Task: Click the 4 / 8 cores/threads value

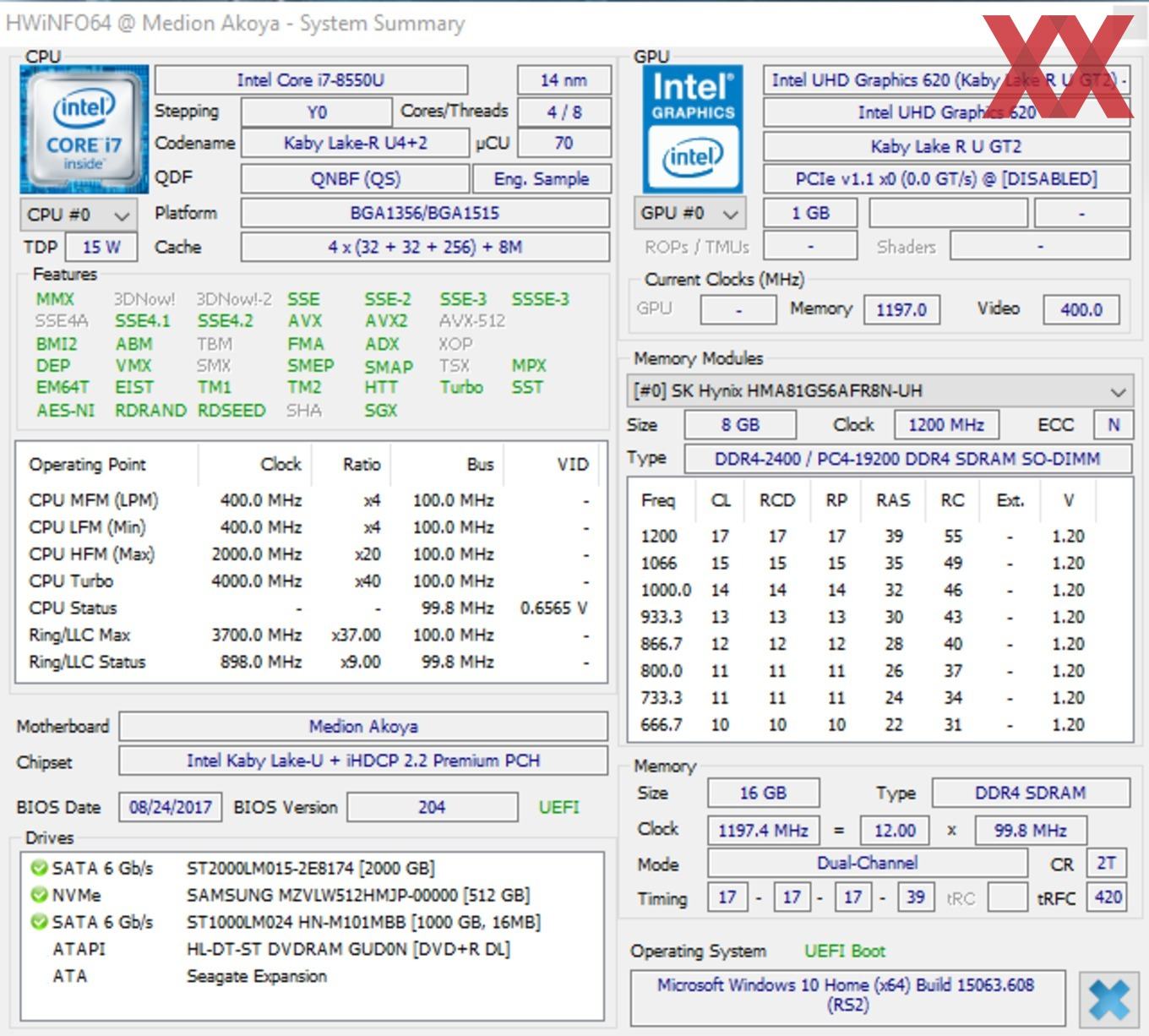Action: [x=564, y=112]
